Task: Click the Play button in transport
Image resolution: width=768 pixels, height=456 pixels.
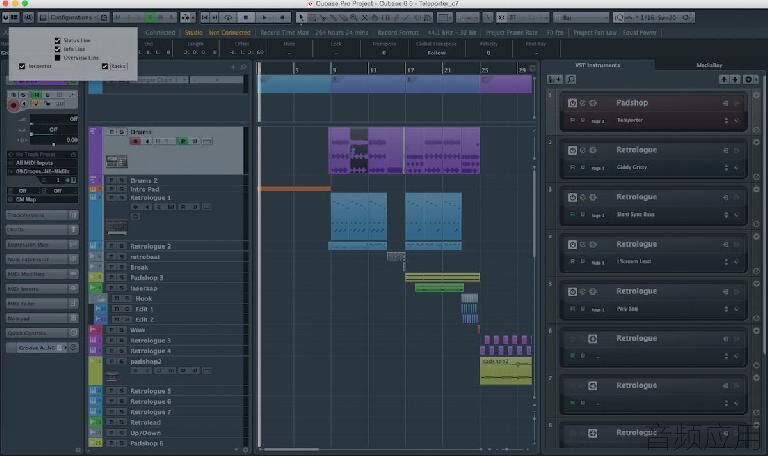Action: tap(264, 18)
